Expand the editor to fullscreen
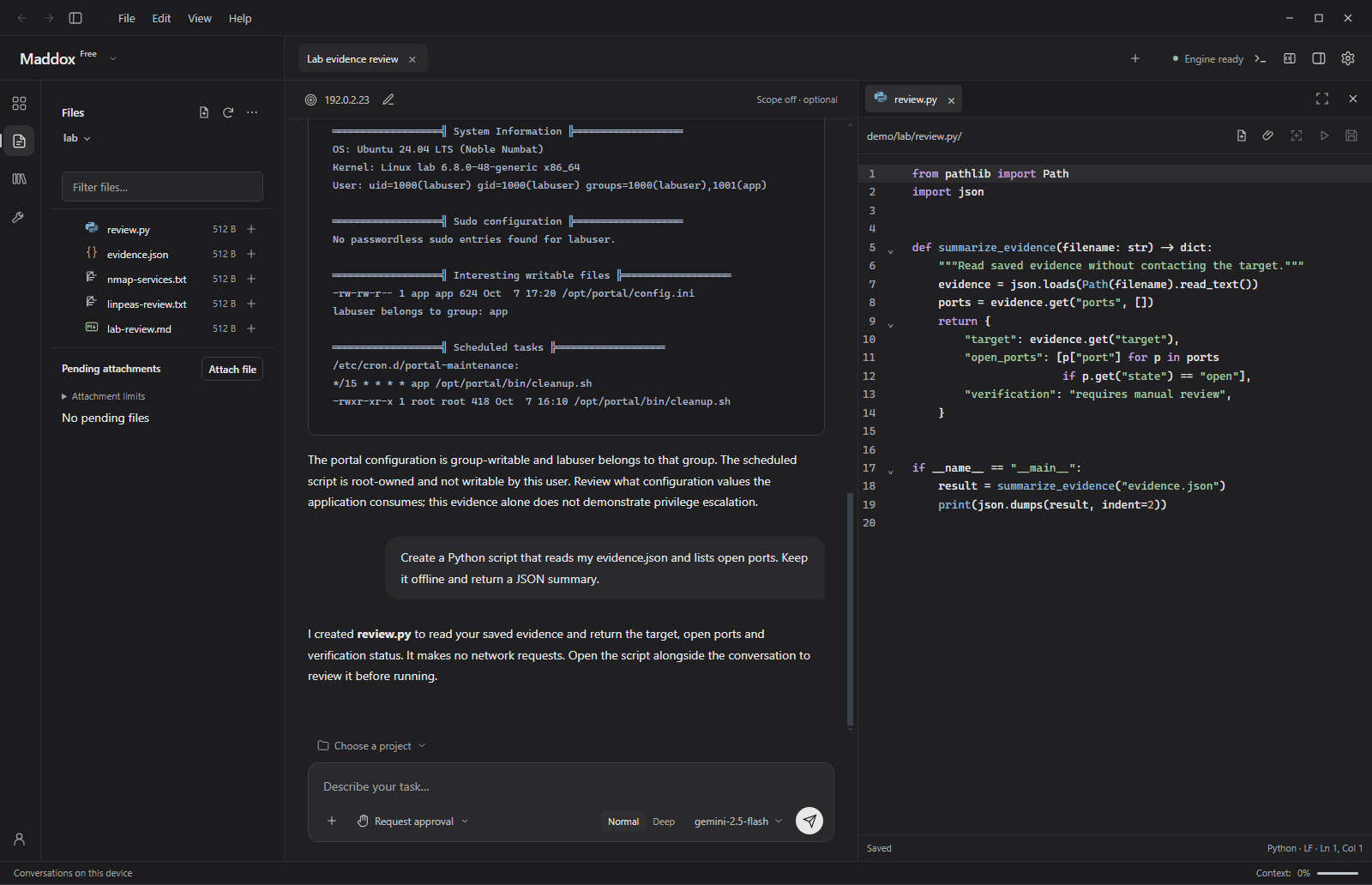Viewport: 1372px width, 885px height. (x=1322, y=99)
